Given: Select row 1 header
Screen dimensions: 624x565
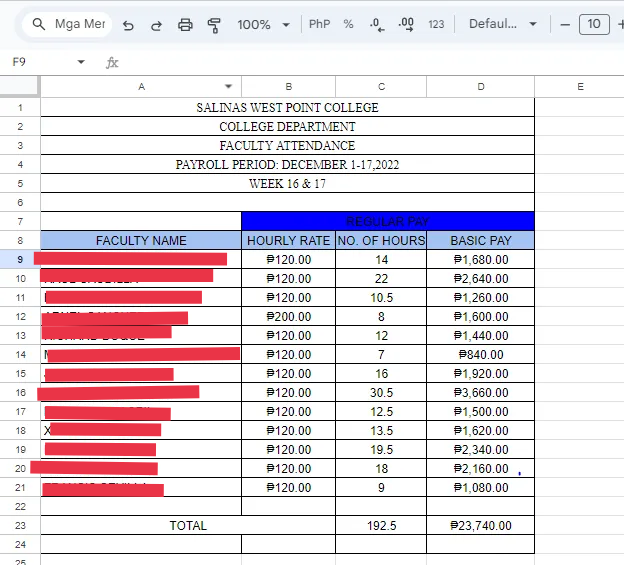Looking at the screenshot, I should point(20,107).
